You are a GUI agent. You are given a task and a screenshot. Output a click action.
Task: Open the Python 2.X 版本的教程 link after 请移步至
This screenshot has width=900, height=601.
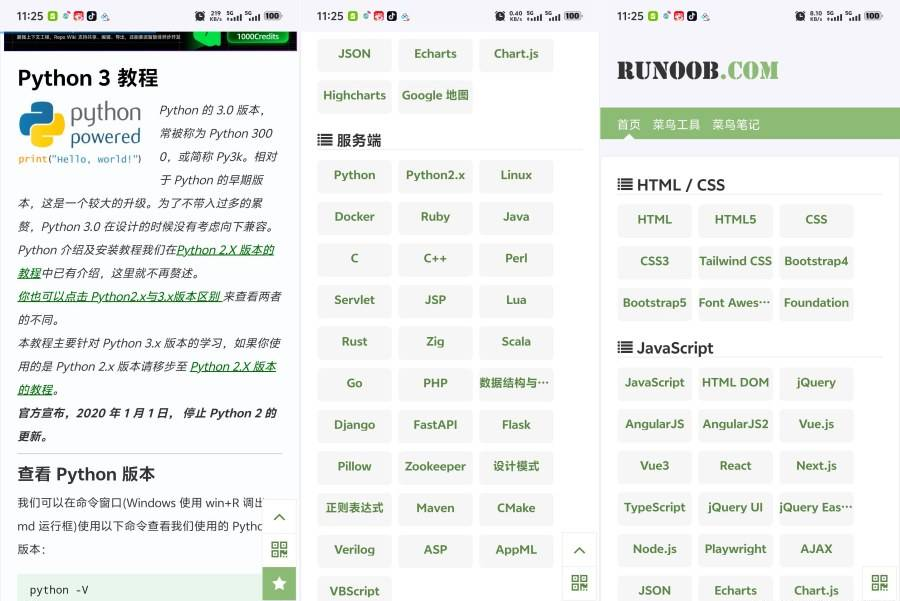[x=233, y=366]
